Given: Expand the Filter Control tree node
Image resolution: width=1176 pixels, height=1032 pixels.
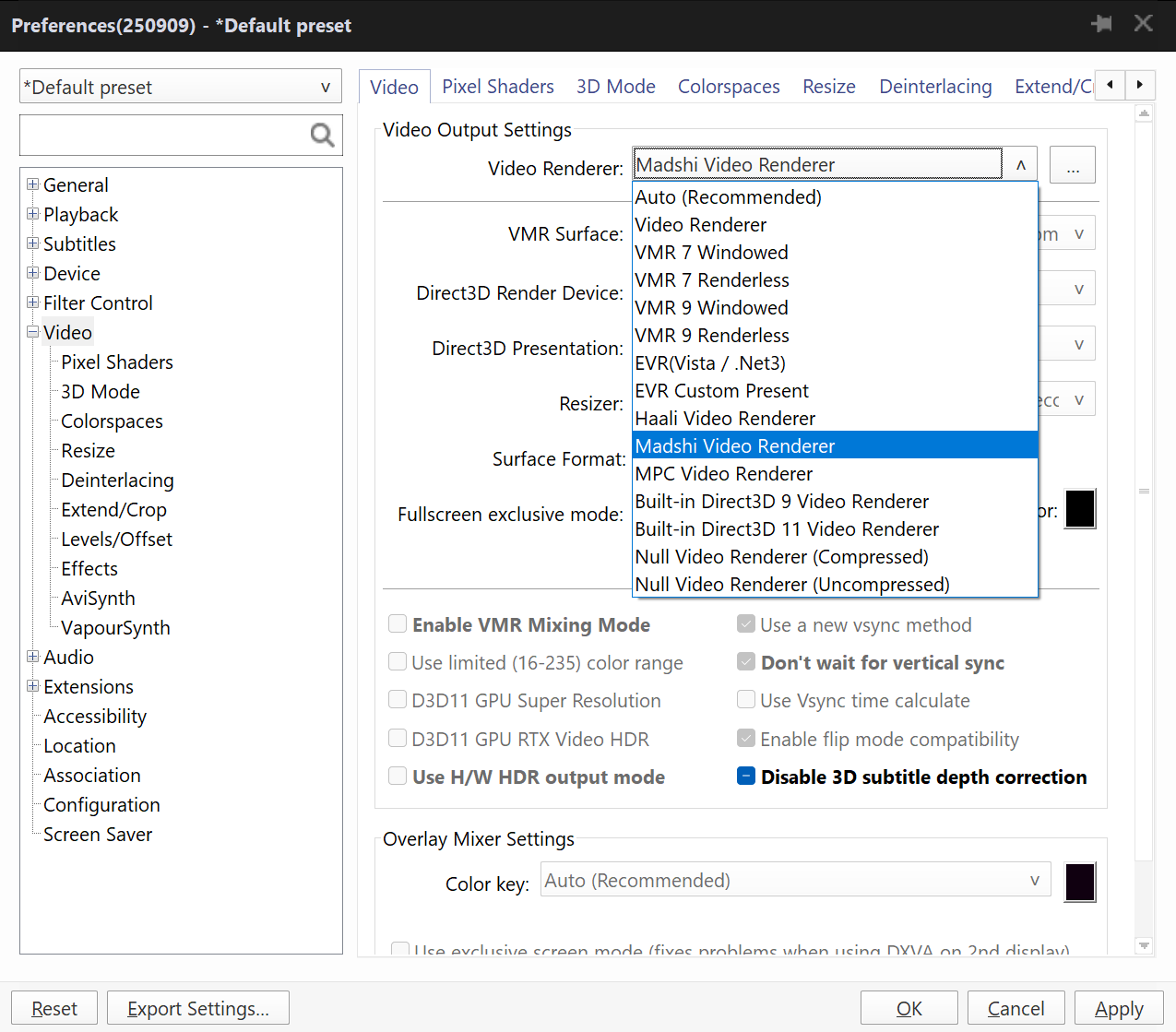Looking at the screenshot, I should click(33, 302).
